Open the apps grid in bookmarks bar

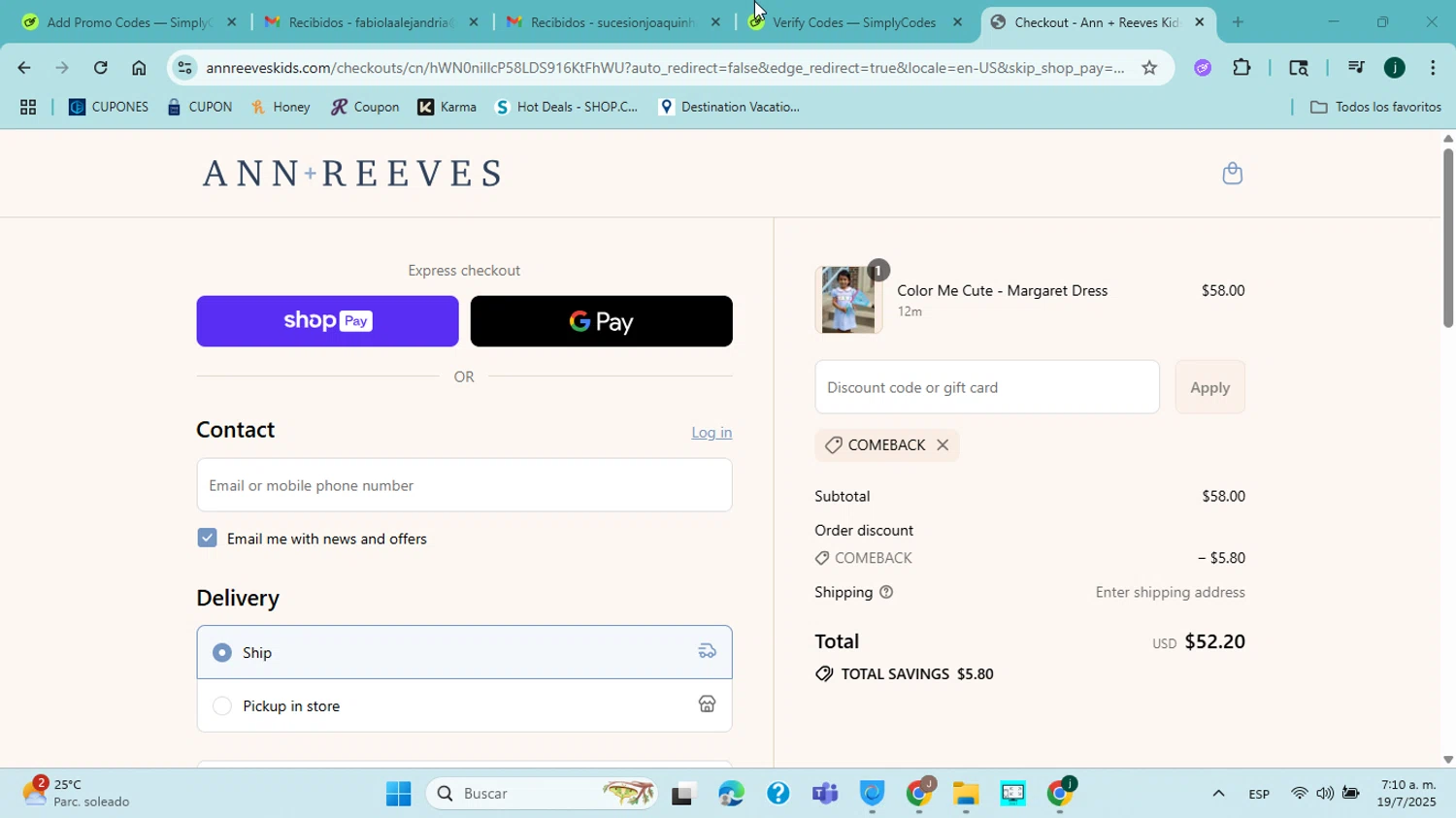coord(28,108)
